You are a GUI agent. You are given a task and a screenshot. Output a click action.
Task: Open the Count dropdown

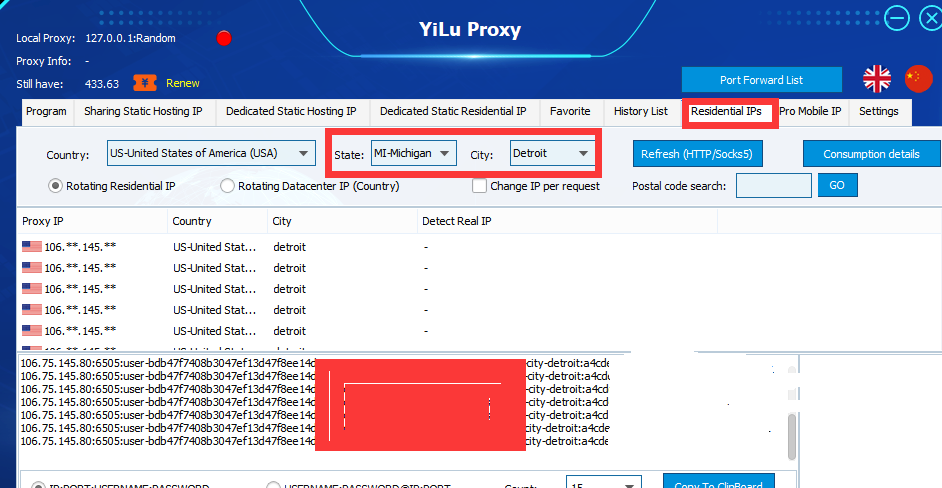(604, 482)
